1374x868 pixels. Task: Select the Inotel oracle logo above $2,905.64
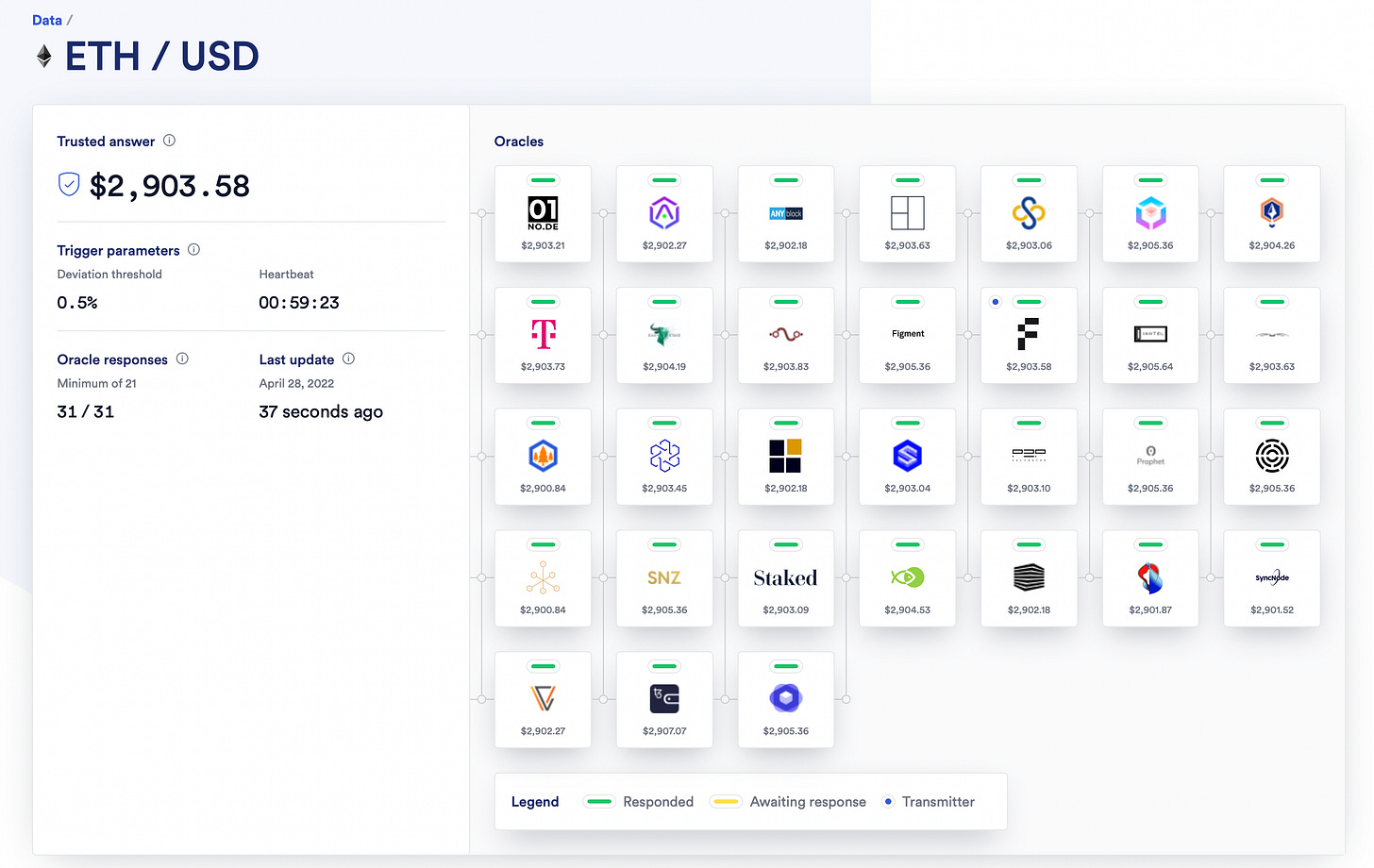click(x=1150, y=334)
